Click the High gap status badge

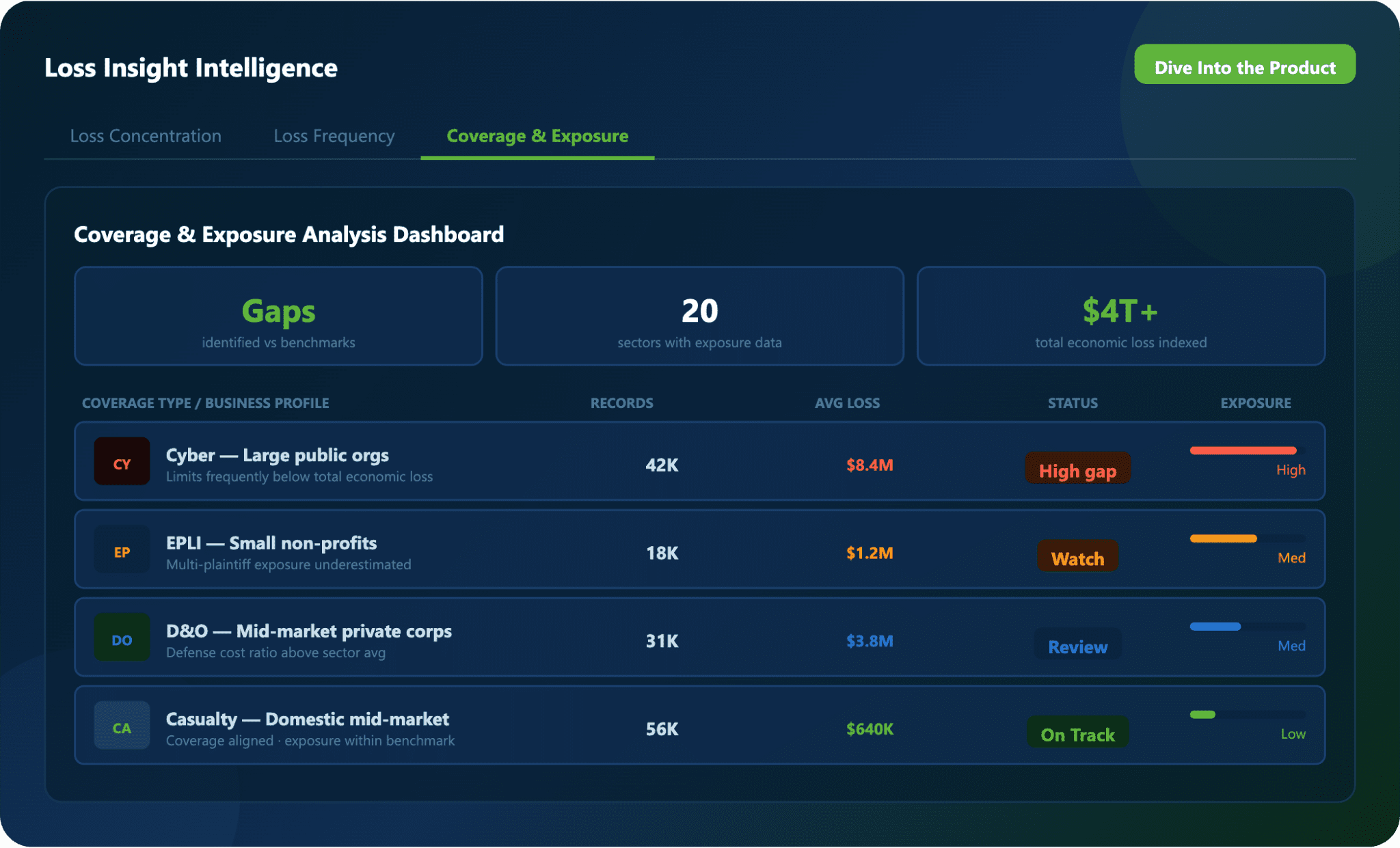point(1077,469)
